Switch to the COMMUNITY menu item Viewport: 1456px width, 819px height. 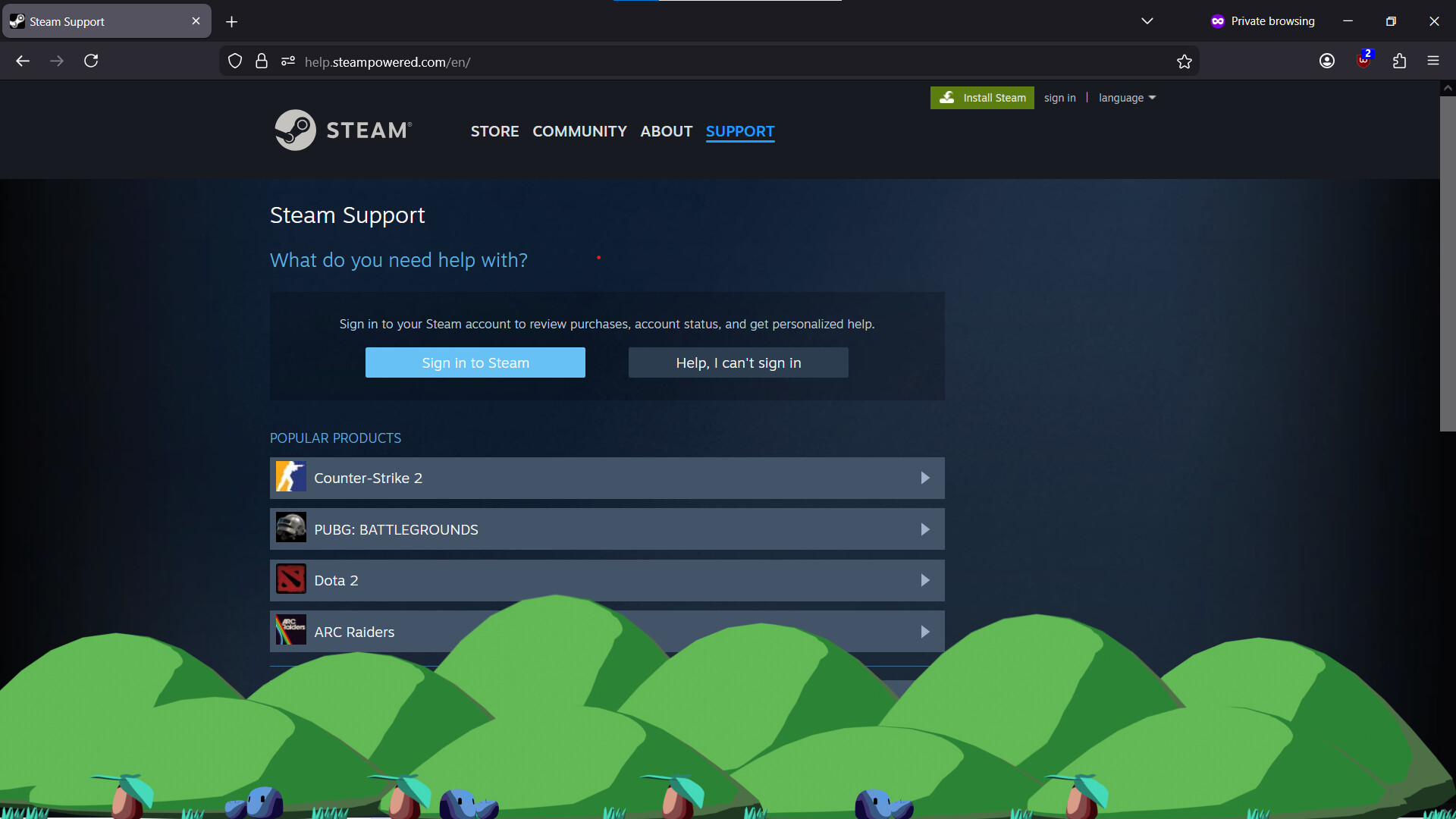click(579, 131)
